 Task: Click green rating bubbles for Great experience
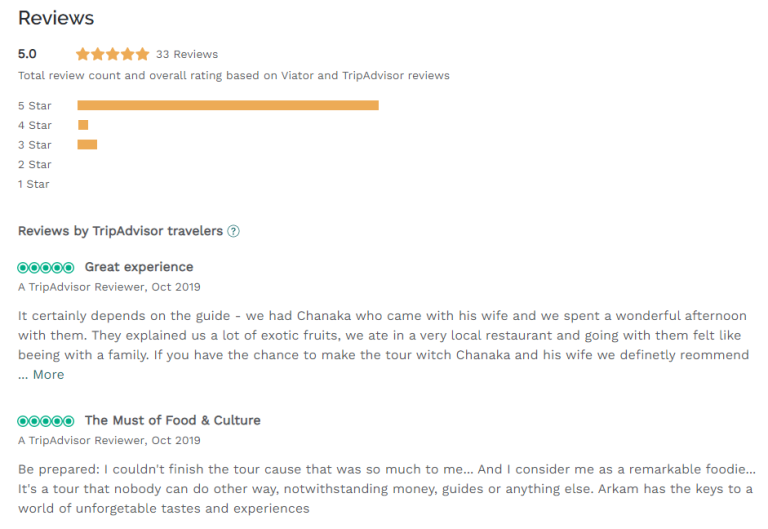pyautogui.click(x=46, y=267)
